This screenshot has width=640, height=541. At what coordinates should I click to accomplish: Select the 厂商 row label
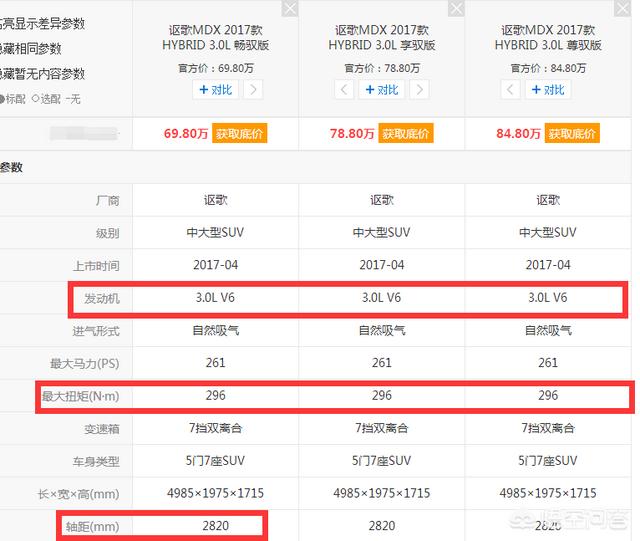coord(108,200)
